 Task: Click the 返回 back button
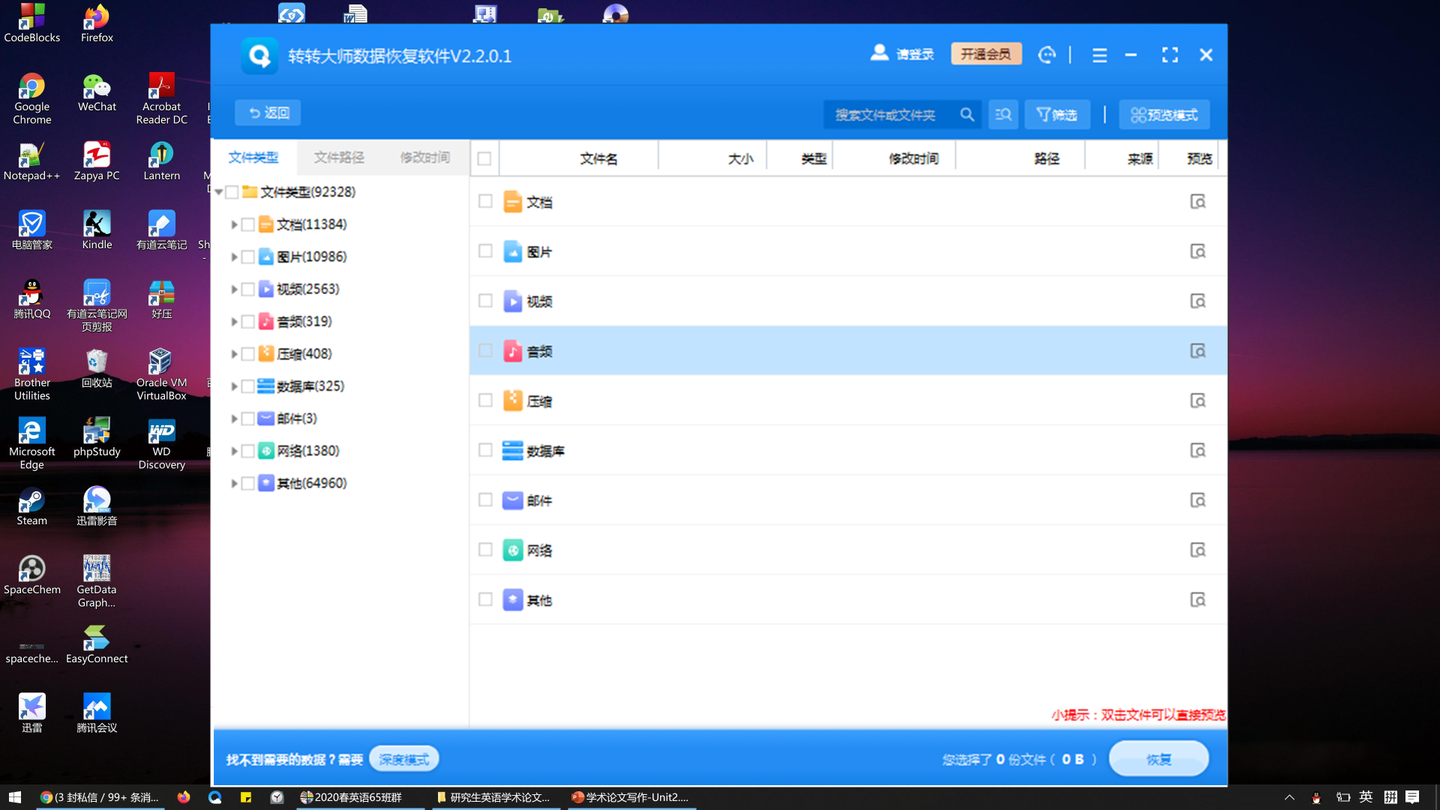[x=269, y=113]
